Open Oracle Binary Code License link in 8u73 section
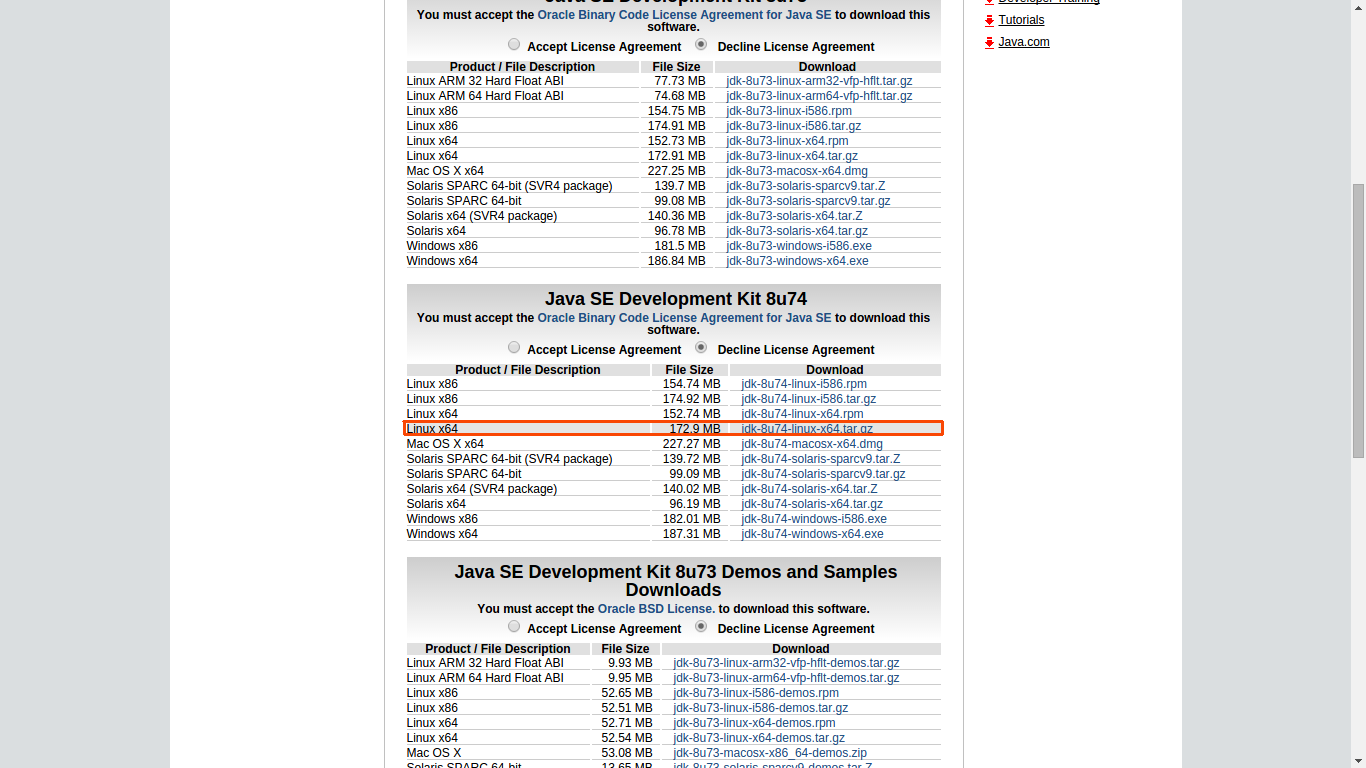1366x768 pixels. point(684,15)
